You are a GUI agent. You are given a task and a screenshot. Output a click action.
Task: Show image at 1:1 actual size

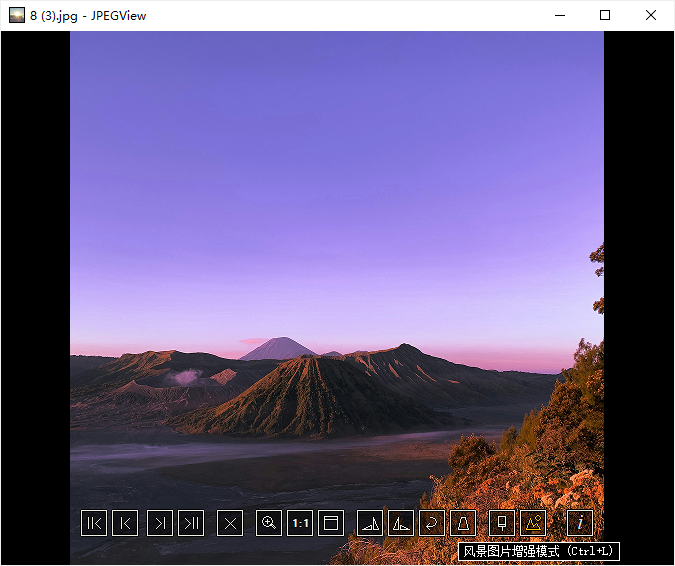tap(300, 523)
